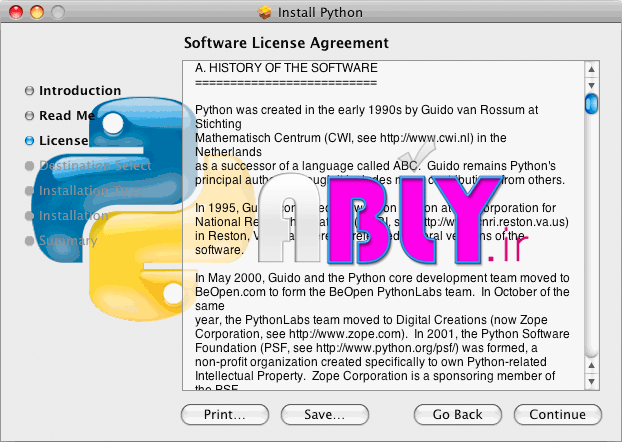Screen dimensions: 622x442
Task: Click the Installation Type step
Action: [90, 190]
